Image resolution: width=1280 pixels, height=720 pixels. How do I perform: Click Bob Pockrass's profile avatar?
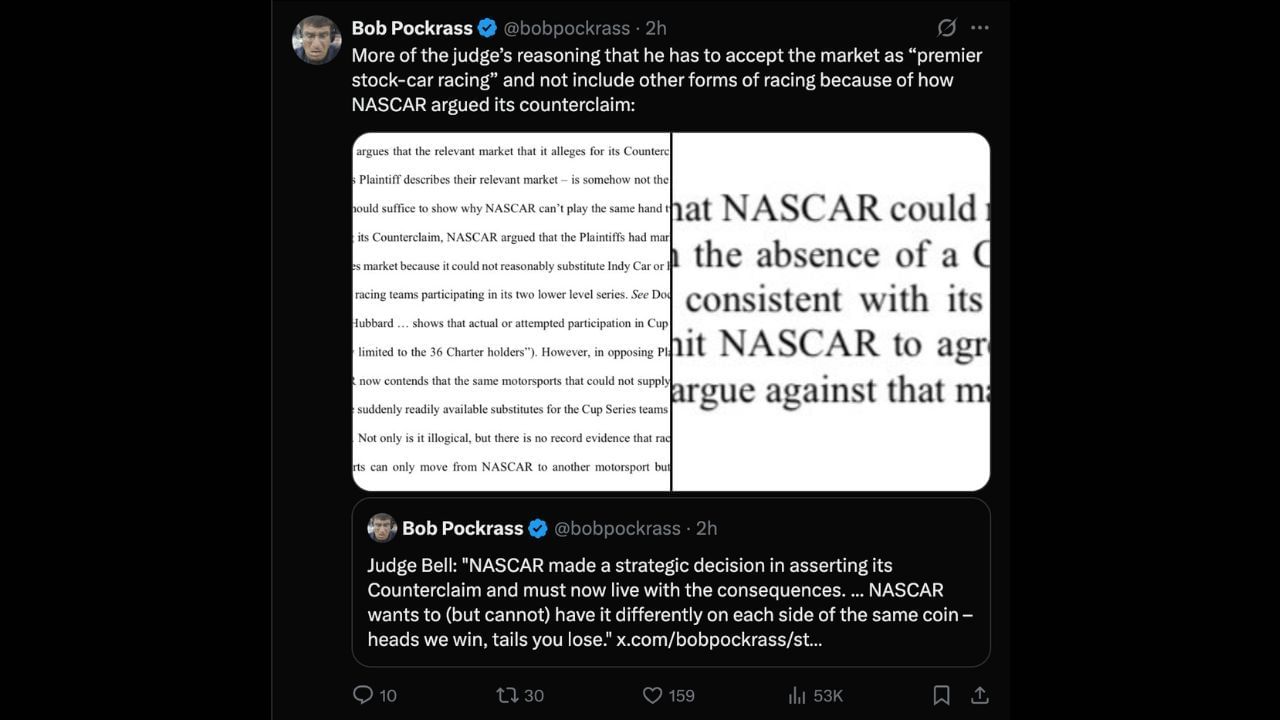[x=317, y=28]
